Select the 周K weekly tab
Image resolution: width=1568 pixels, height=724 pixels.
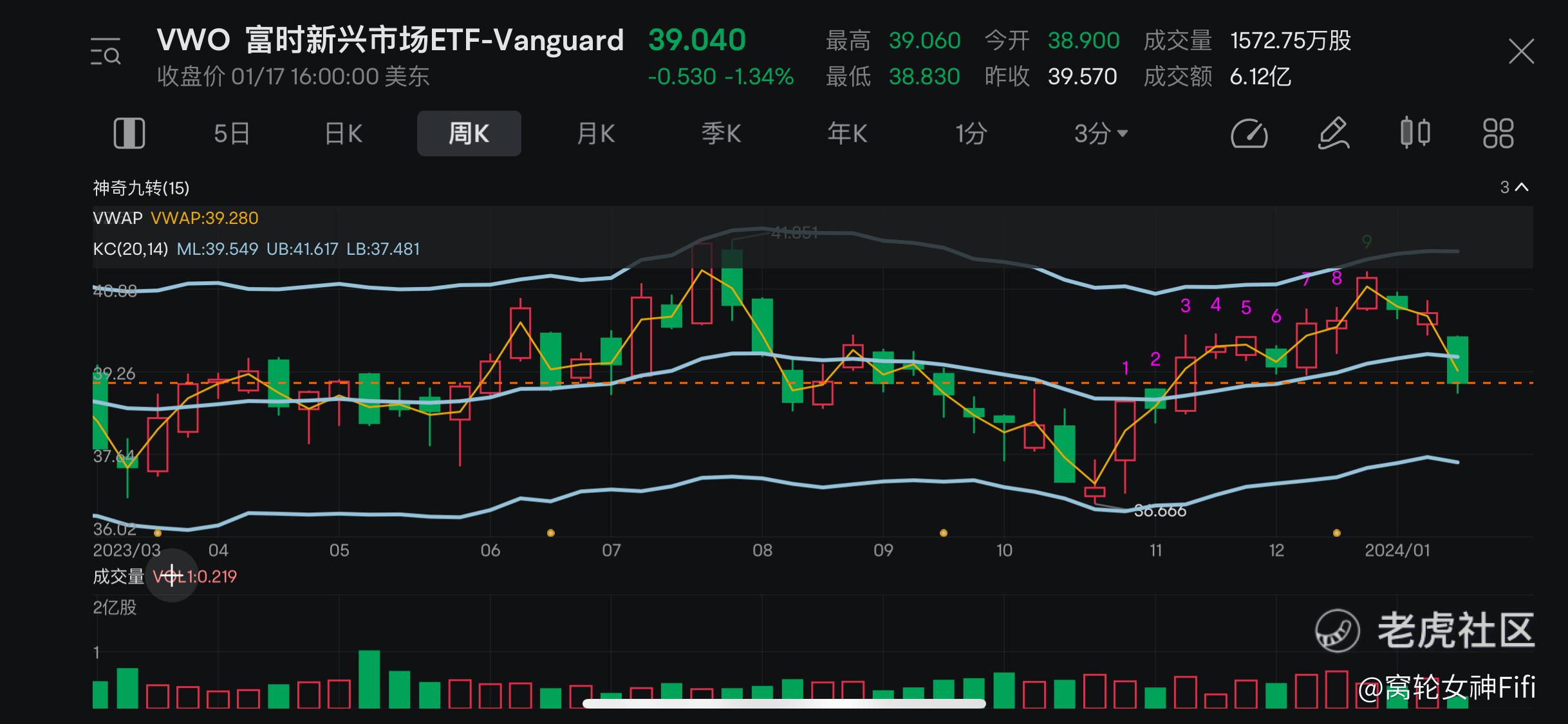click(x=469, y=134)
